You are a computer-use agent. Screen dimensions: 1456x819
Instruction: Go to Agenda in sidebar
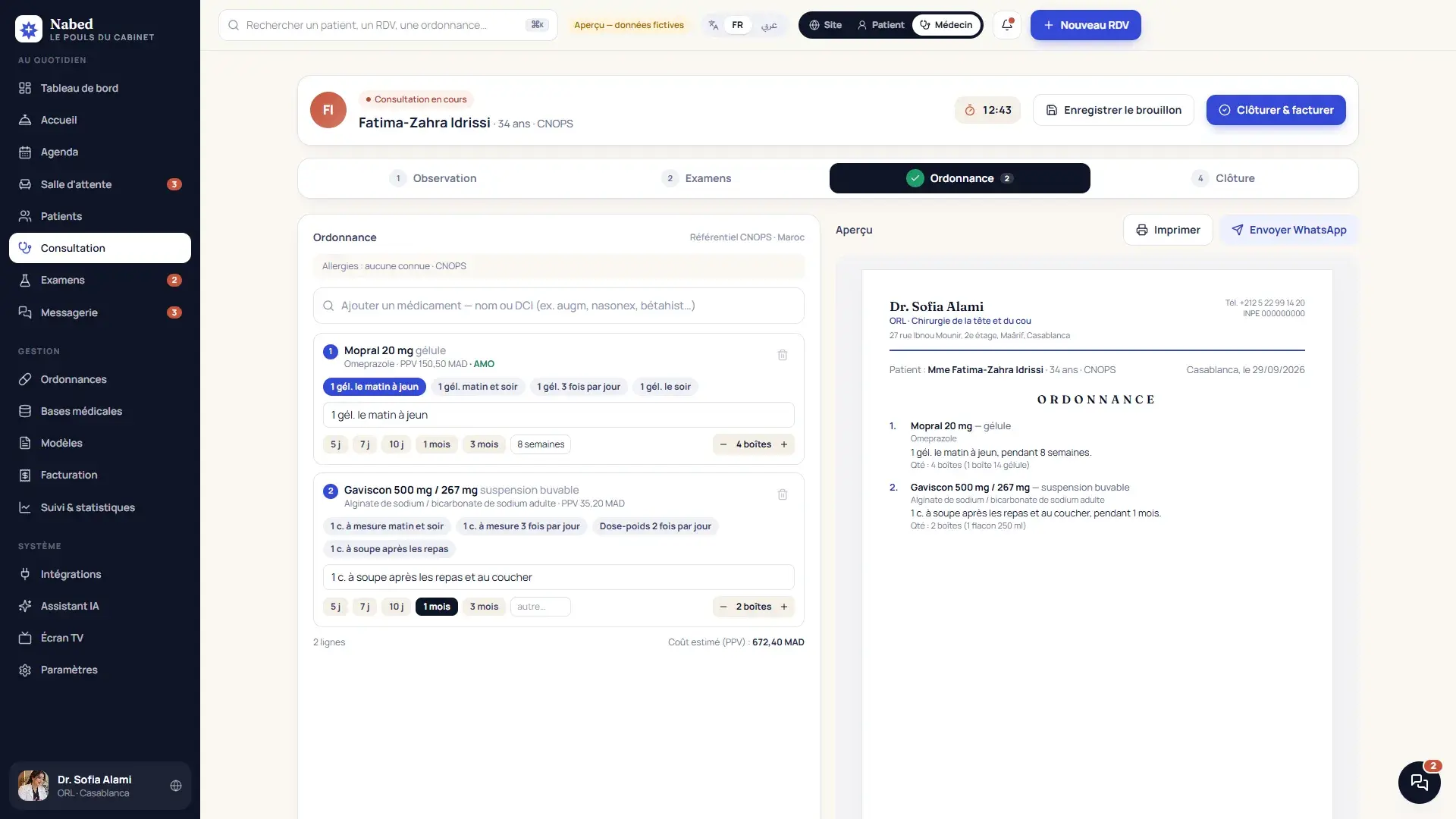click(x=100, y=152)
